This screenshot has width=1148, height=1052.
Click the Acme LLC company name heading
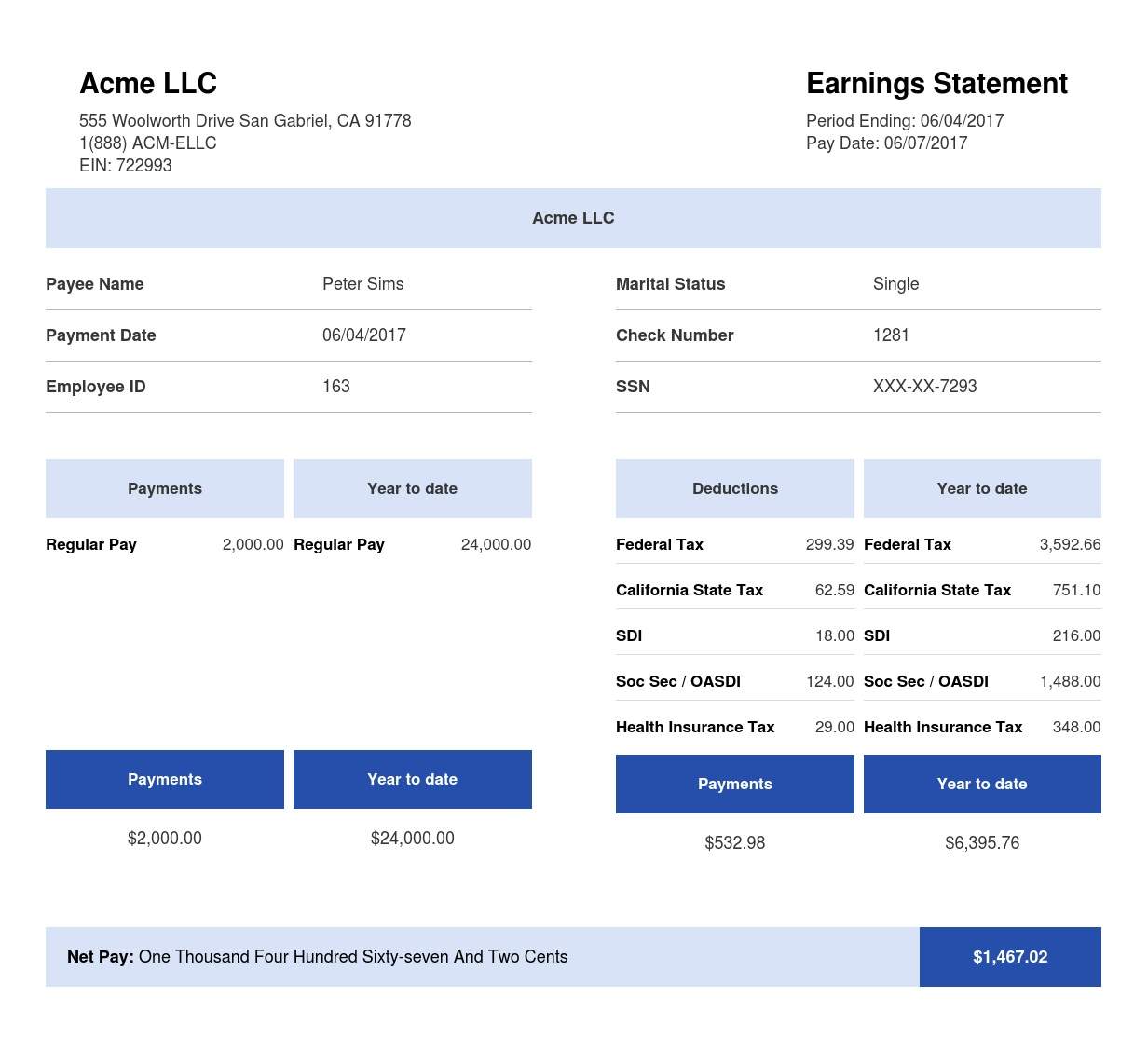tap(148, 83)
